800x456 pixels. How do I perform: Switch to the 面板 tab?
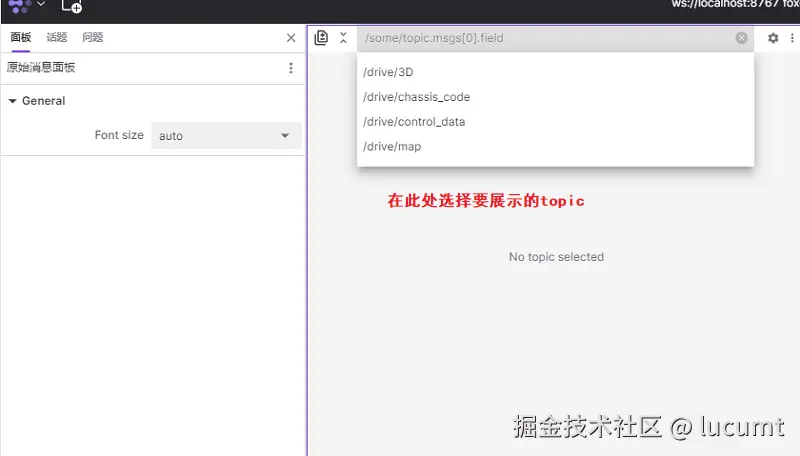point(21,37)
